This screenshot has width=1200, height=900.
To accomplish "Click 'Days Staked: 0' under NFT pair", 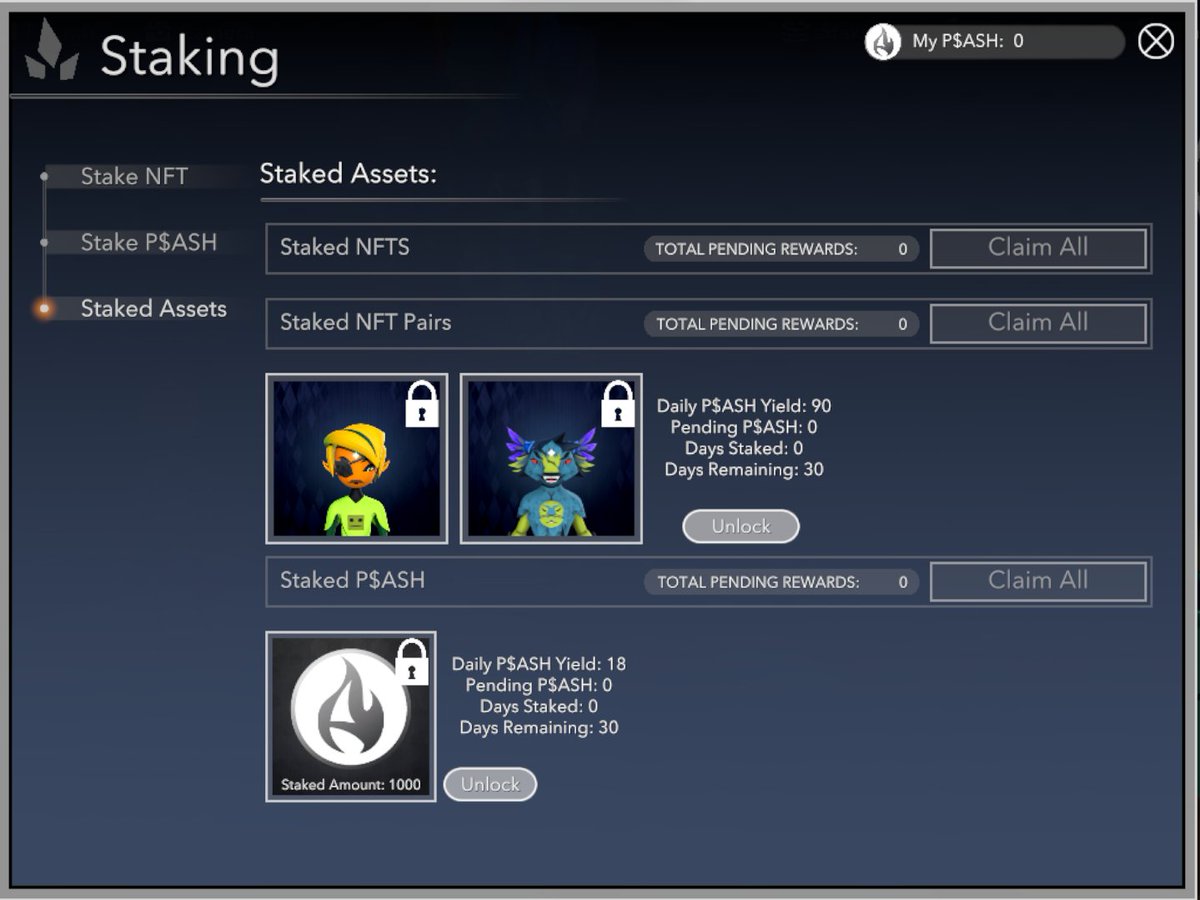I will pyautogui.click(x=744, y=448).
